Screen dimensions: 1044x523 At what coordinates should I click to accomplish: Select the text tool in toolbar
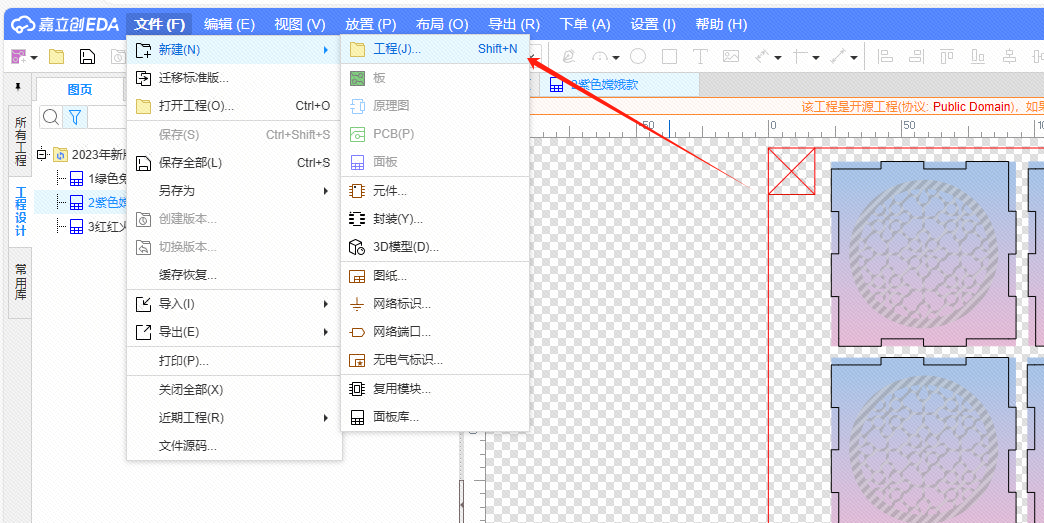click(x=700, y=57)
